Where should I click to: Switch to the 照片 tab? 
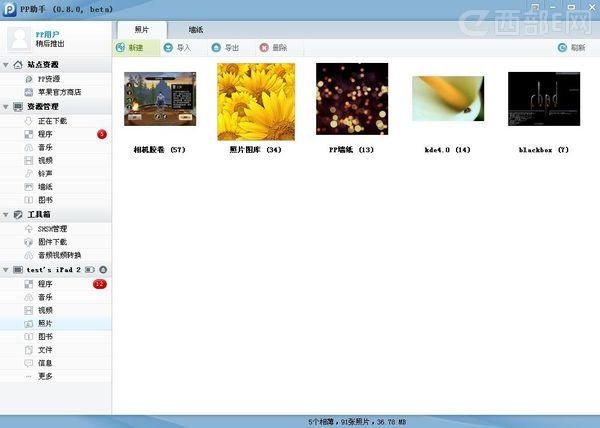pyautogui.click(x=142, y=30)
